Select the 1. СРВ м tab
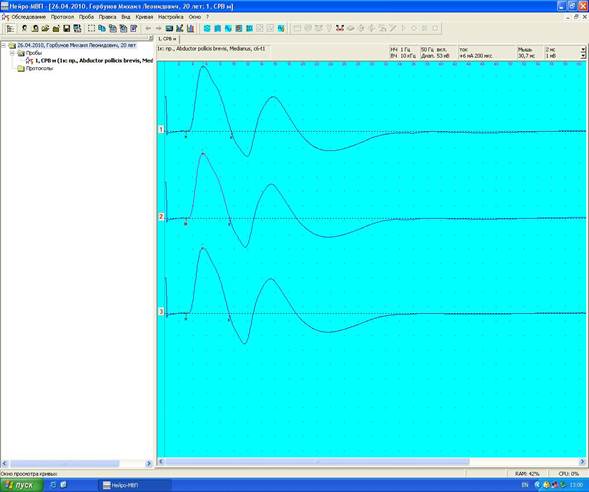The width and height of the screenshot is (589, 492). (168, 39)
